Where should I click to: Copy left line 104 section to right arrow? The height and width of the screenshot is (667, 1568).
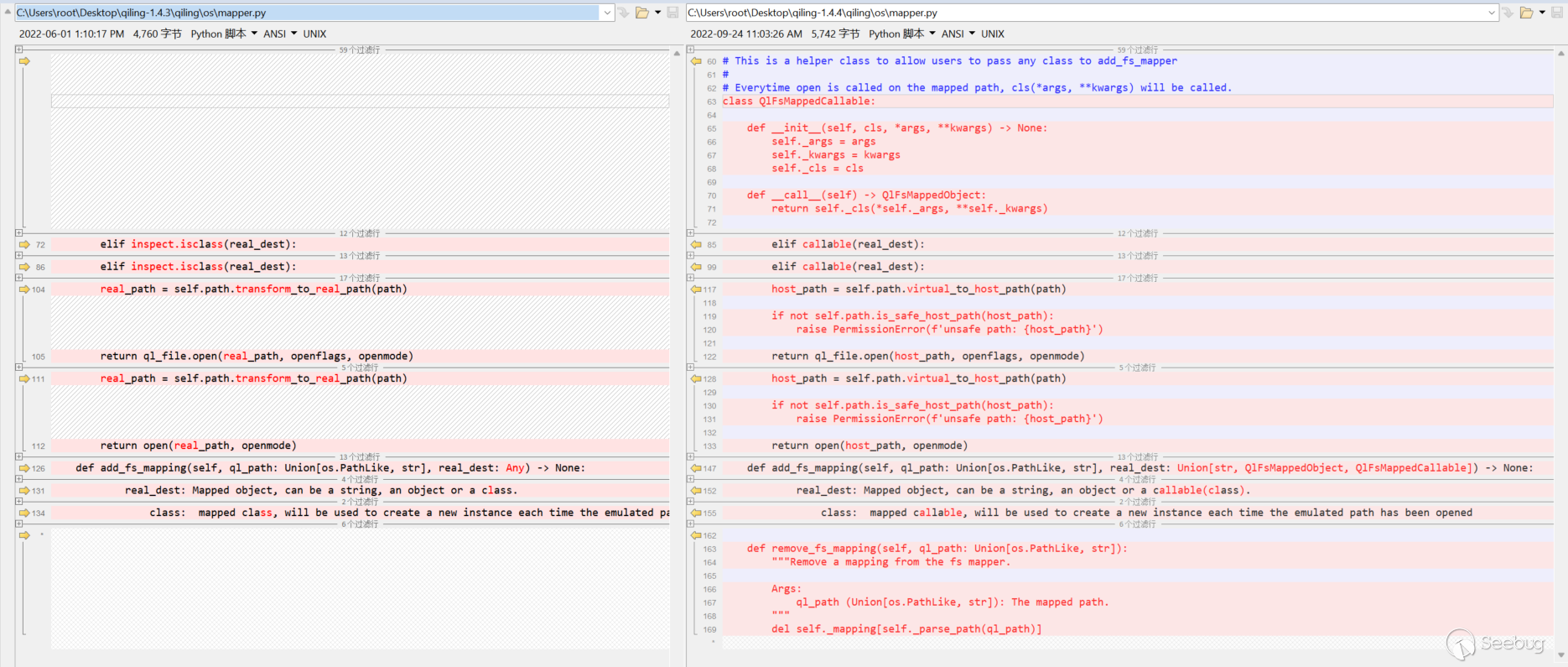coord(24,289)
